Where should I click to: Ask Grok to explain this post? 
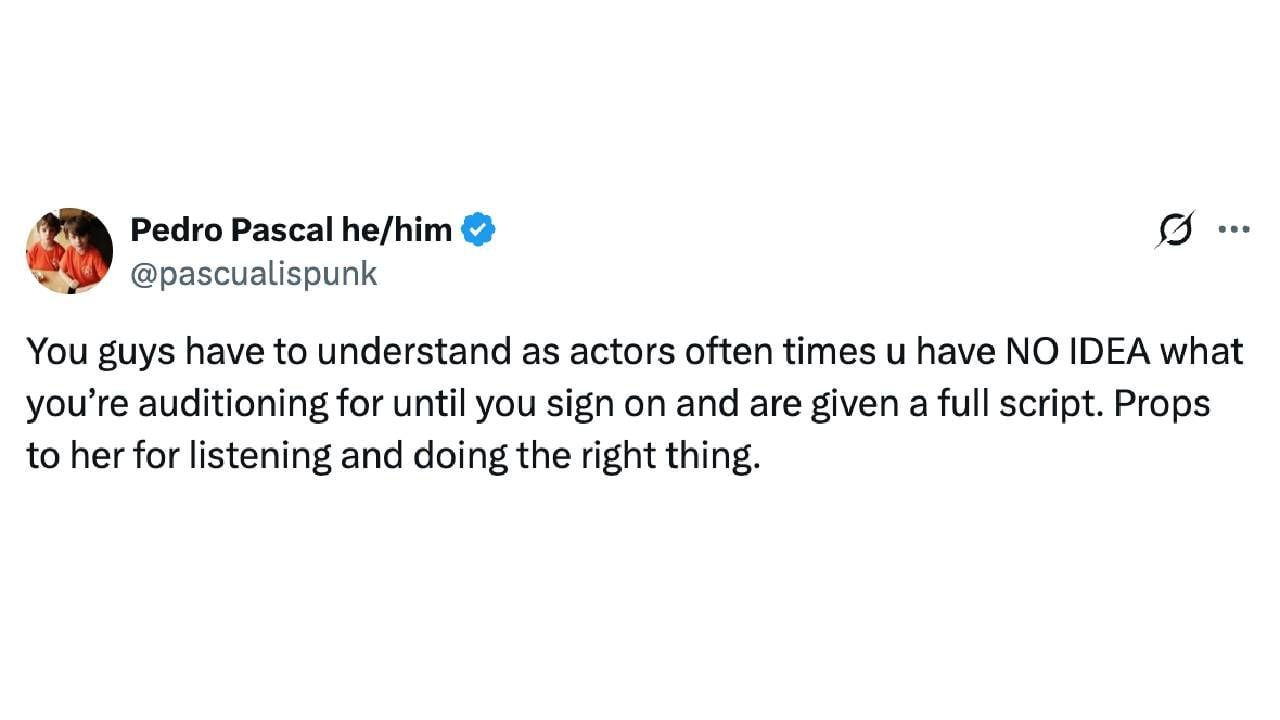click(x=1176, y=230)
